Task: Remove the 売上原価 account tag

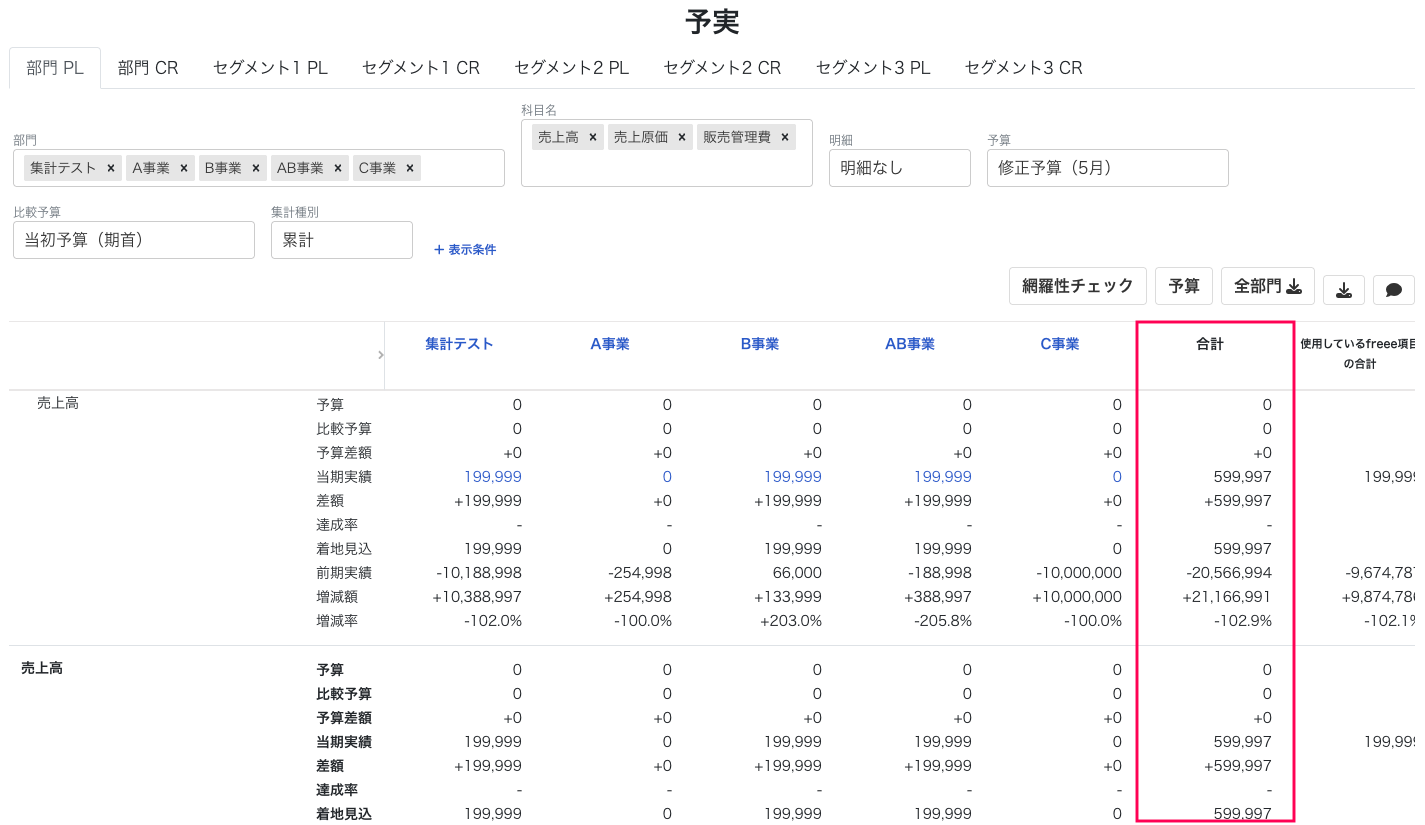Action: pos(682,137)
